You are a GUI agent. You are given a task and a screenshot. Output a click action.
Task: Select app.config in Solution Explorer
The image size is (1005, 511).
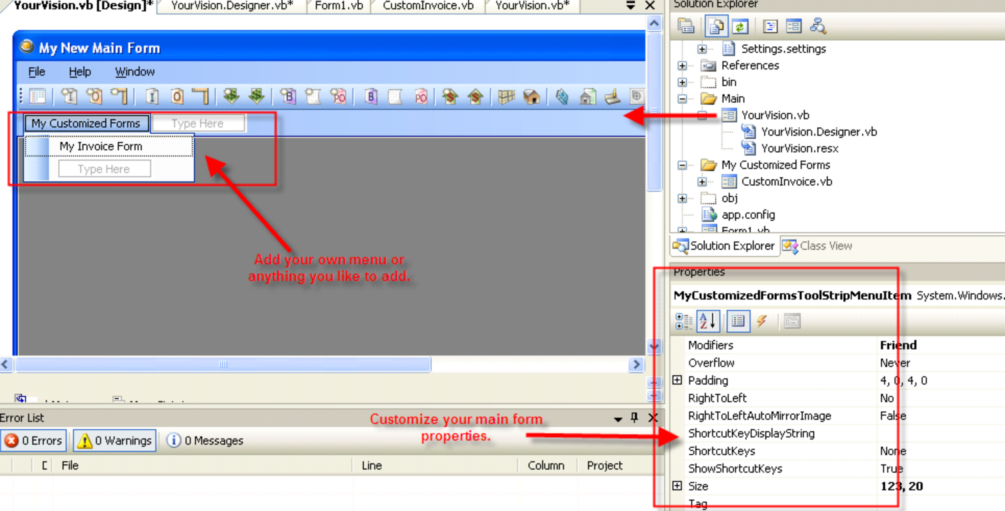click(747, 215)
